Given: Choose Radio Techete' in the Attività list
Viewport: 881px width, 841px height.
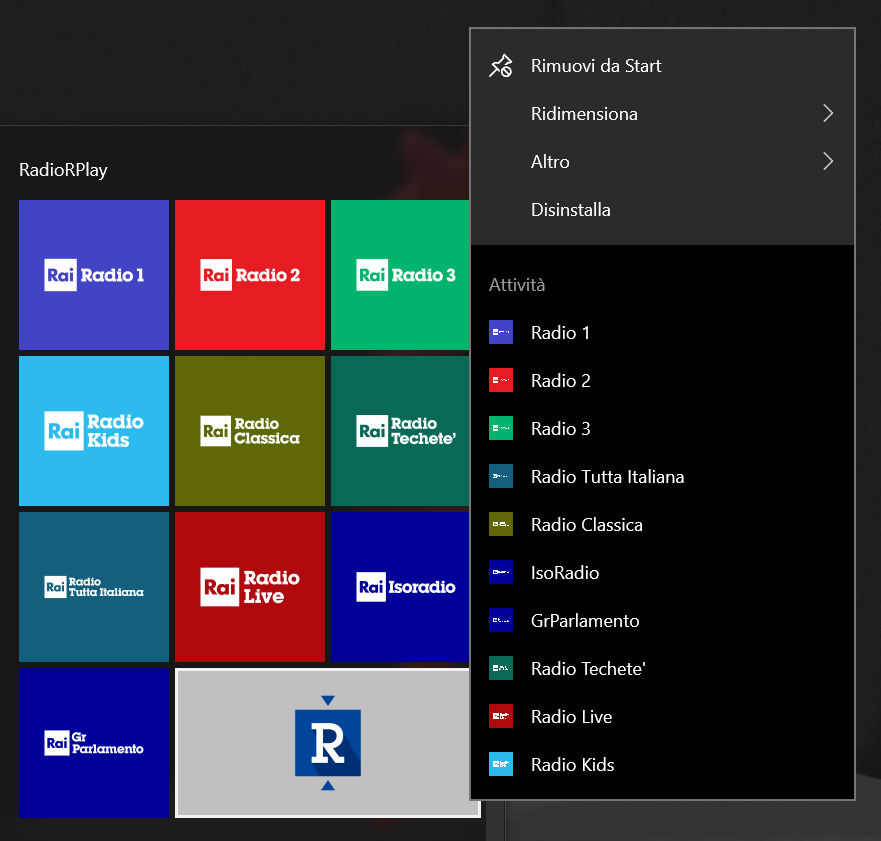Looking at the screenshot, I should (662, 669).
